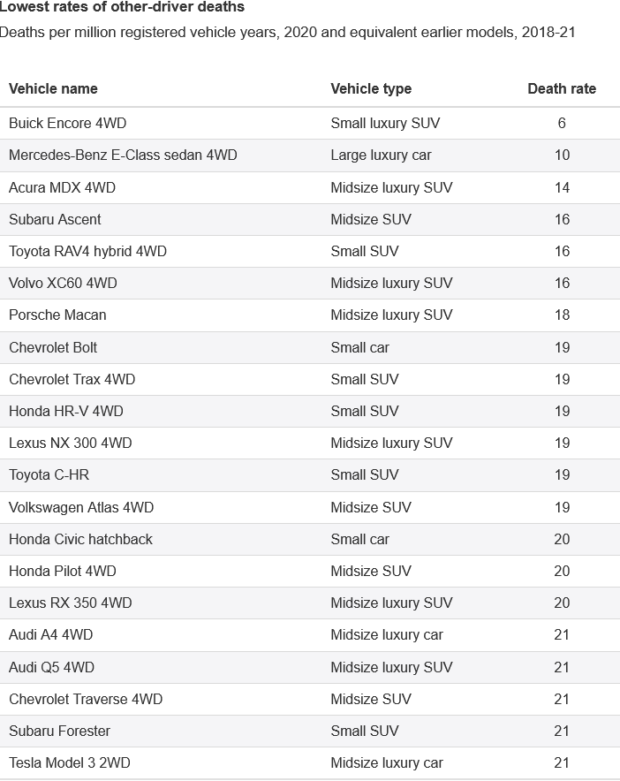Viewport: 620px width, 781px height.
Task: Click the Tesla Model 3 2WD name
Action: tap(69, 763)
